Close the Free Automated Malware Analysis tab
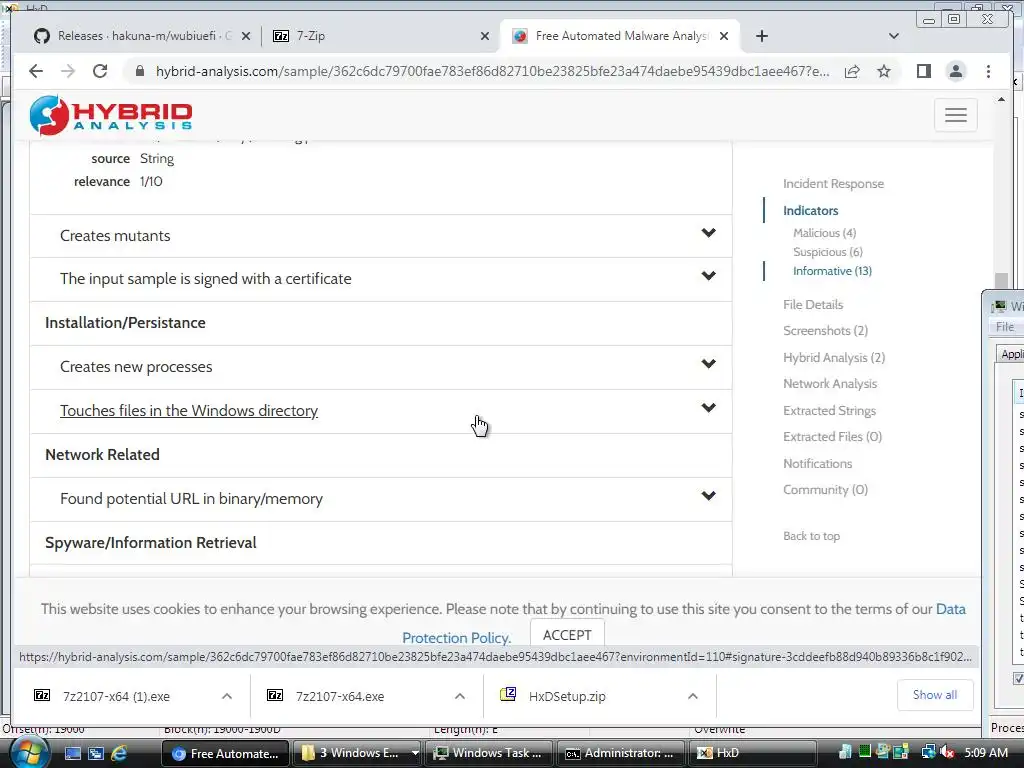1024x768 pixels. (724, 37)
